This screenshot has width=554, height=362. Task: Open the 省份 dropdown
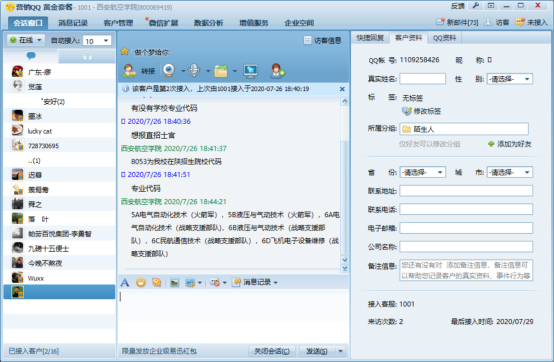(423, 172)
